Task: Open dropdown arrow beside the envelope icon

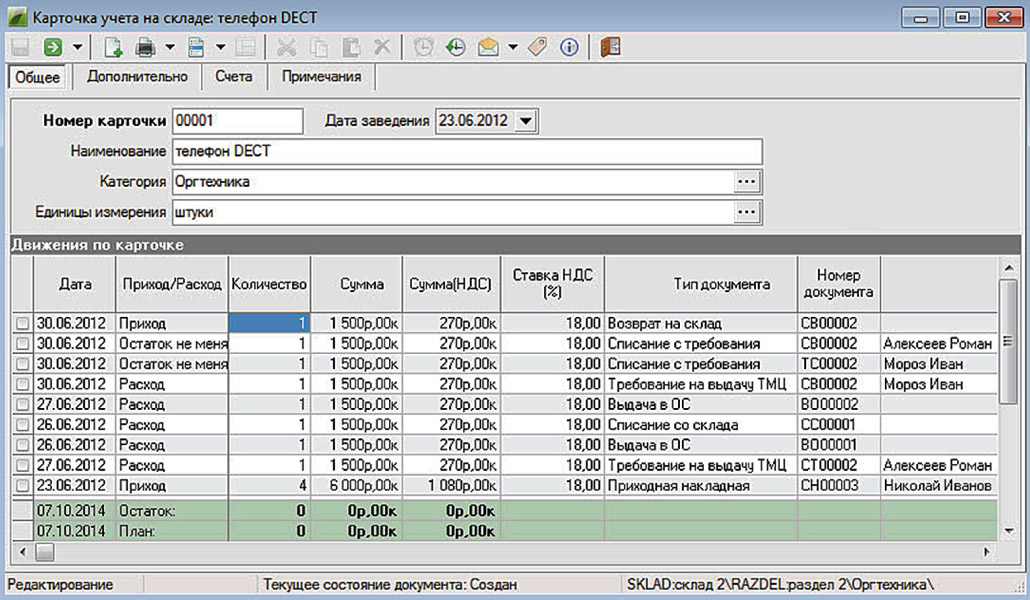Action: coord(512,47)
